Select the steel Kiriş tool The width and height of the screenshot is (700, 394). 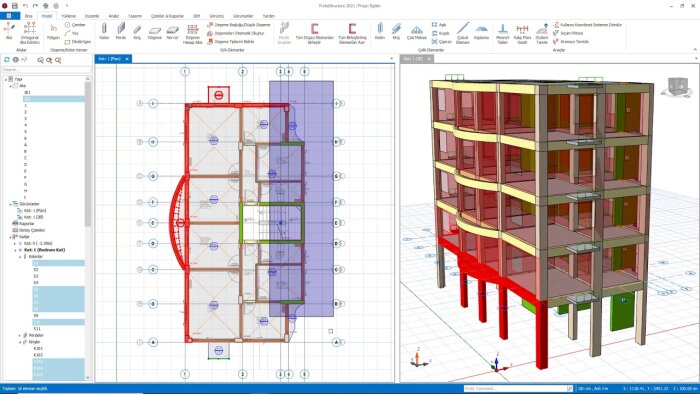tap(396, 31)
